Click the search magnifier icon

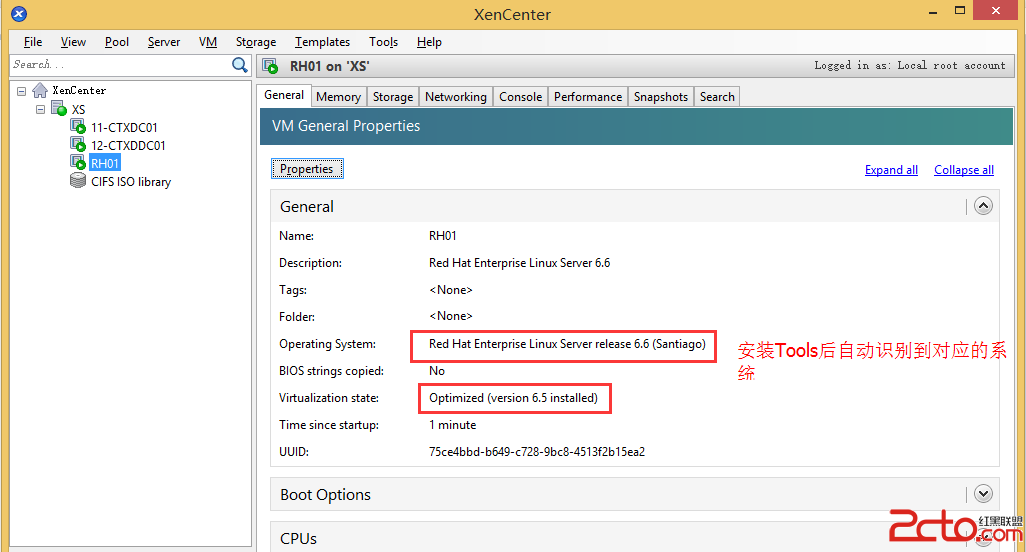pyautogui.click(x=239, y=65)
